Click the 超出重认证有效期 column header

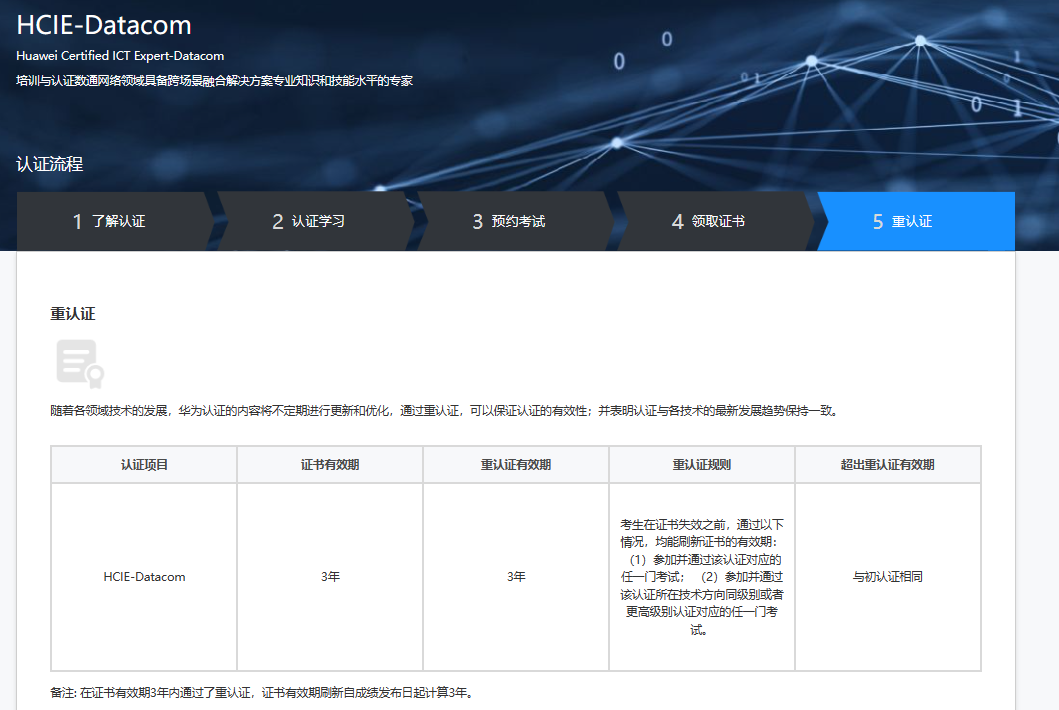[887, 465]
